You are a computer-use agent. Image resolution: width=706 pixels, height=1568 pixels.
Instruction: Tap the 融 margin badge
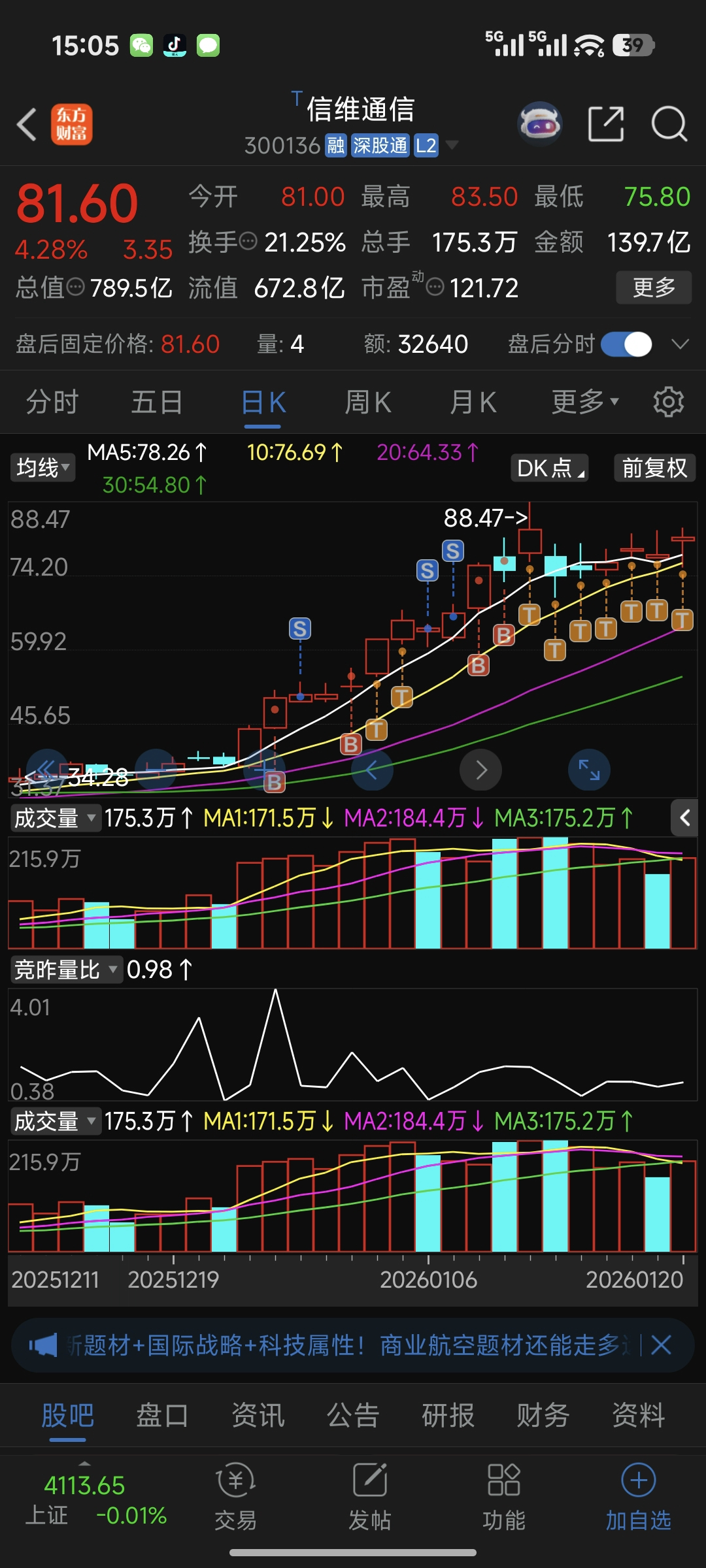pyautogui.click(x=335, y=145)
